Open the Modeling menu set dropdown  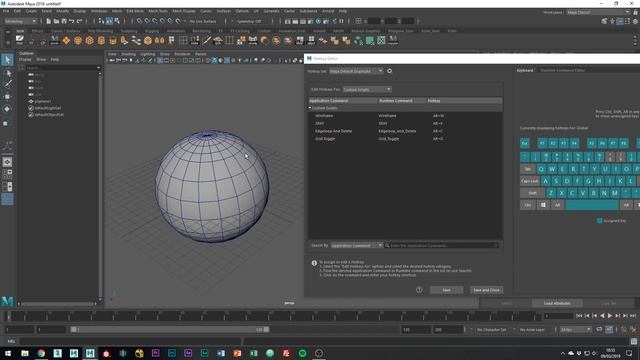20,21
